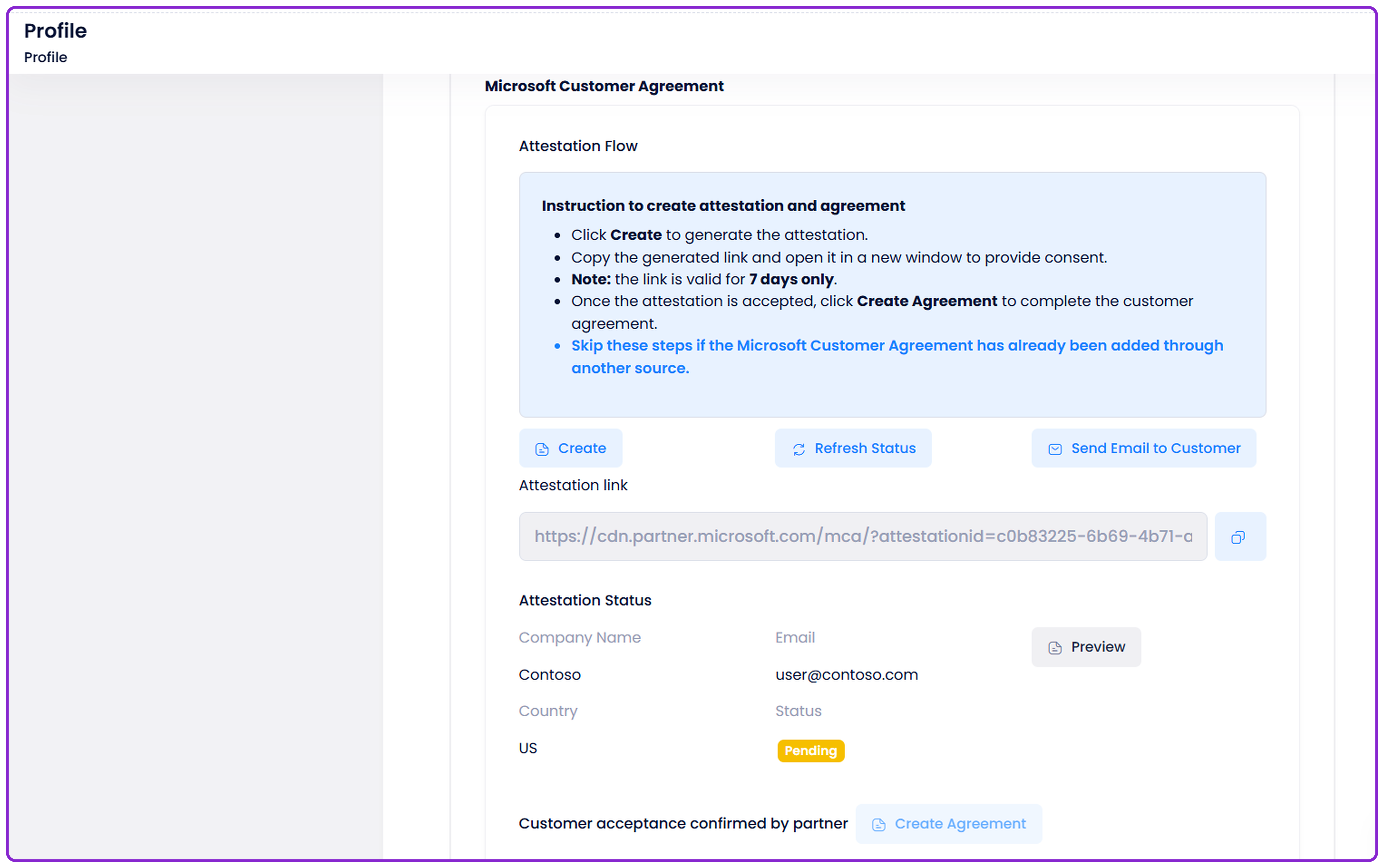
Task: Click the Profile breadcrumb under page title
Action: (x=45, y=57)
